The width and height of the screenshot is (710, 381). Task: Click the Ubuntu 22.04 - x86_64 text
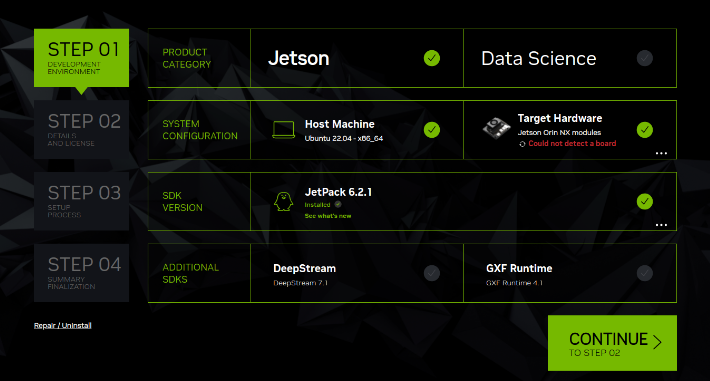[344, 138]
